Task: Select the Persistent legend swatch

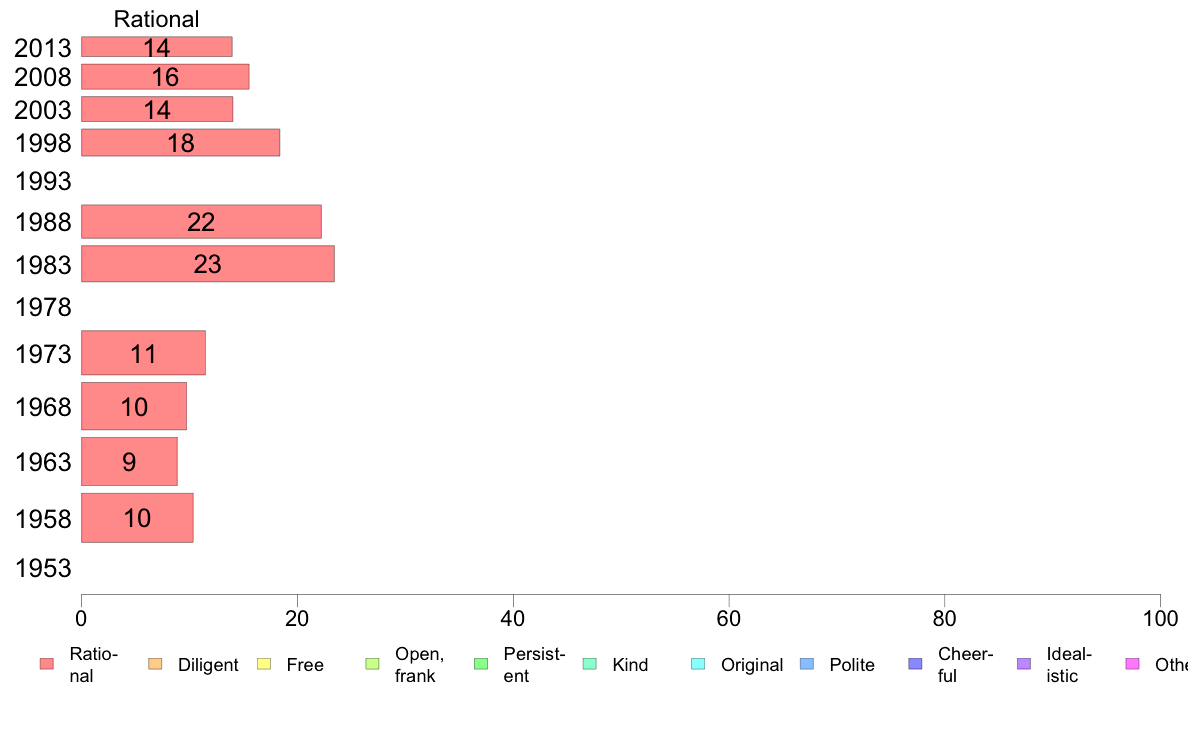Action: (x=481, y=664)
